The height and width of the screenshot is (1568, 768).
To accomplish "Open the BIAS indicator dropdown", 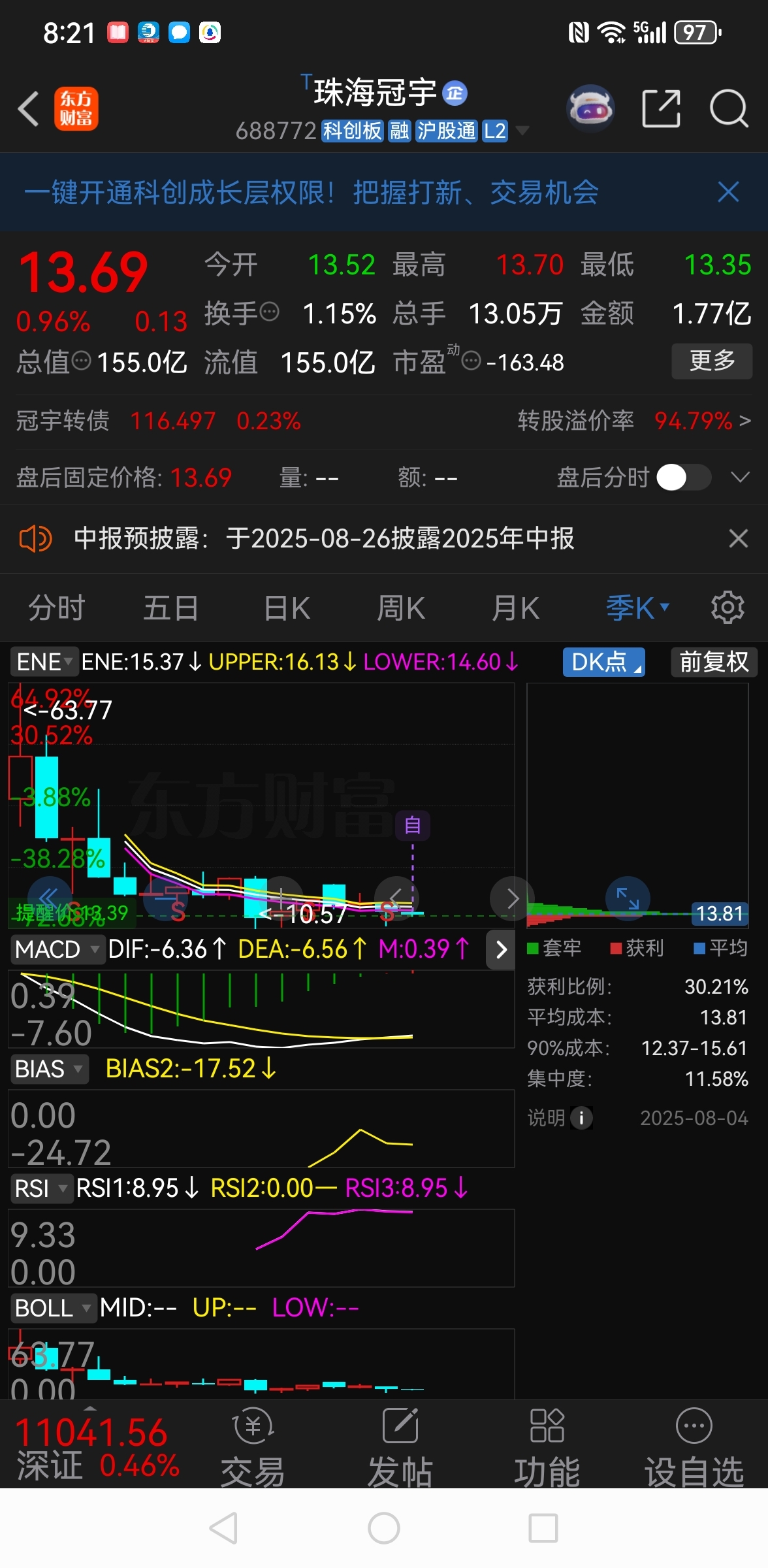I will (x=49, y=1070).
